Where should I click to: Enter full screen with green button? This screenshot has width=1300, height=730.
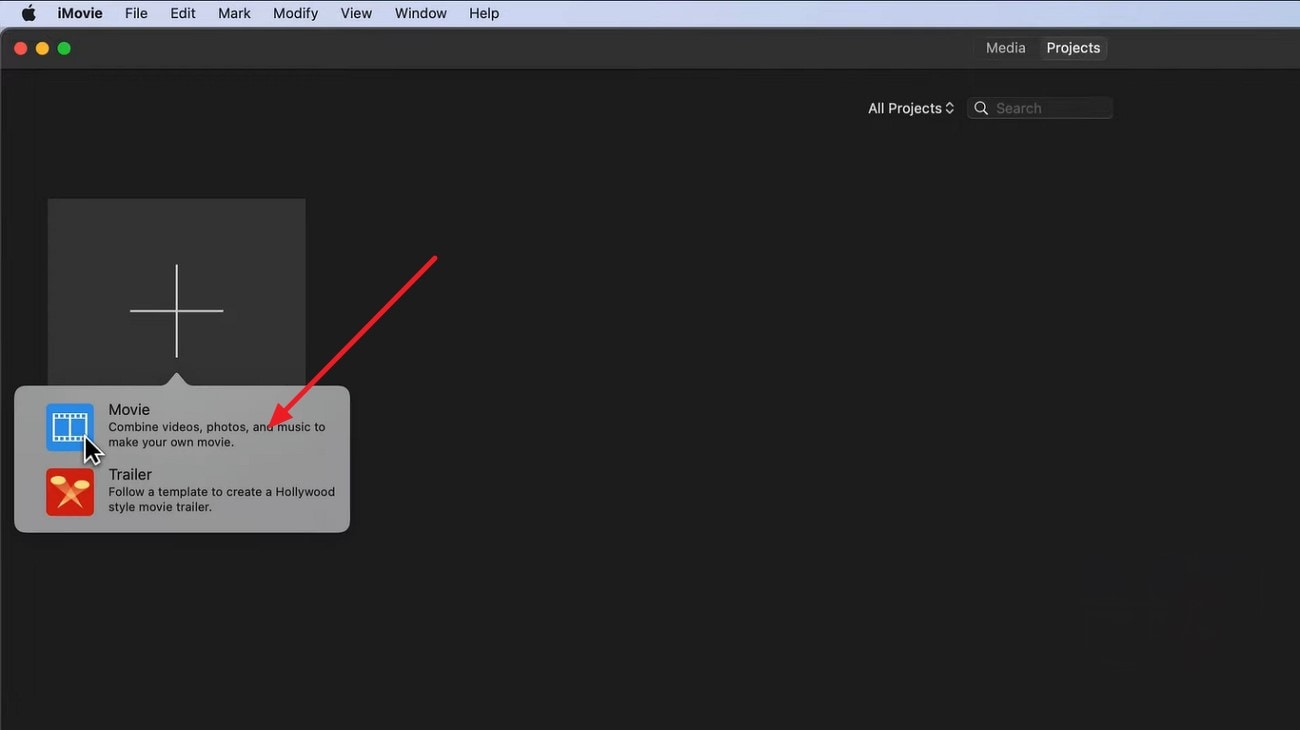[64, 48]
